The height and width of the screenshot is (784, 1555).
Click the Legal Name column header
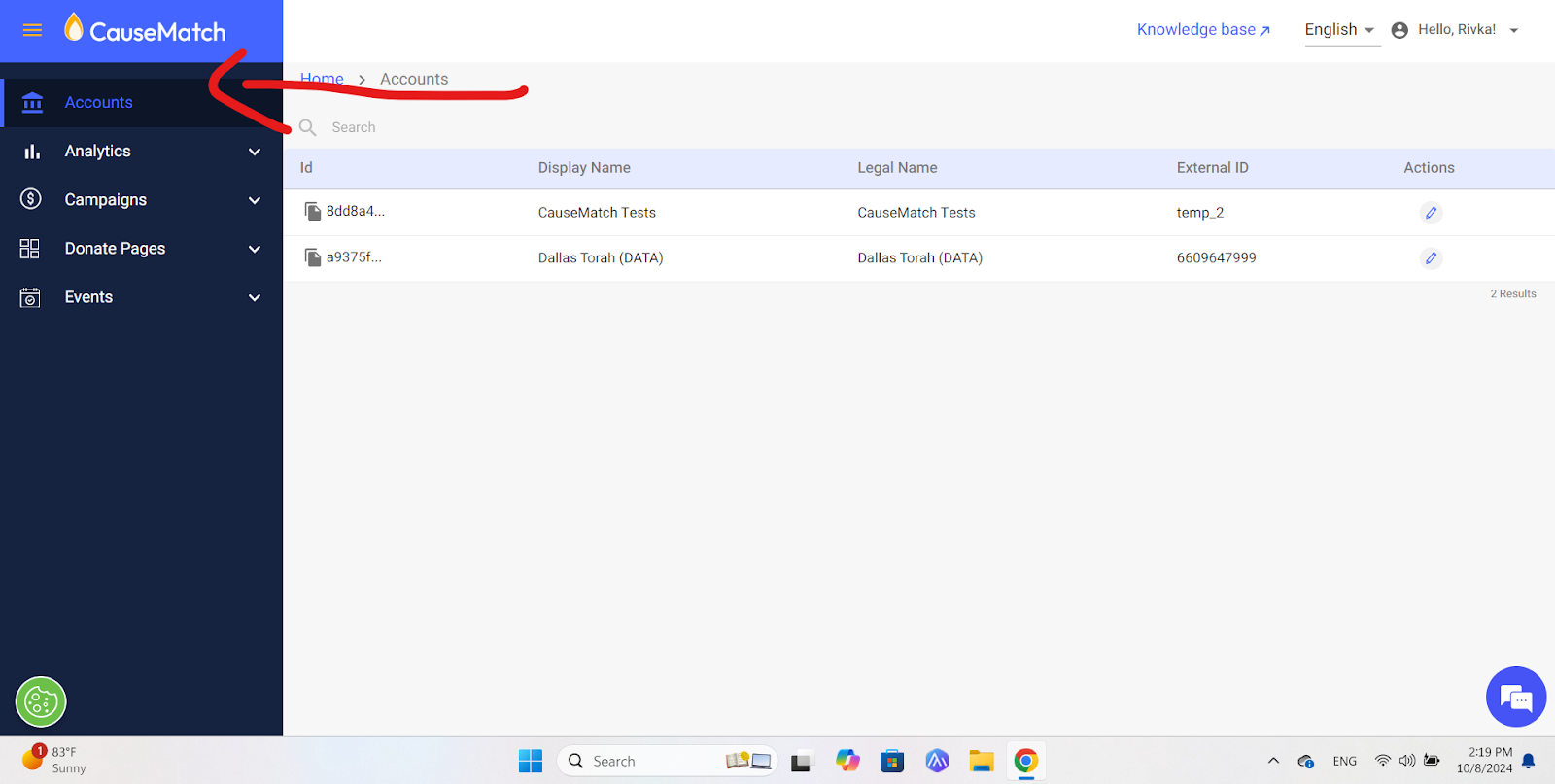coord(897,168)
